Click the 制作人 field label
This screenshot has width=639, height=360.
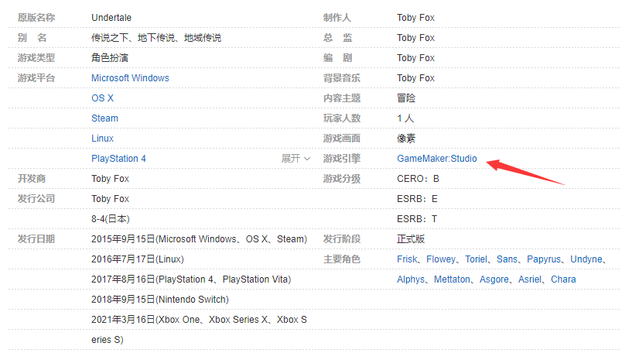337,18
